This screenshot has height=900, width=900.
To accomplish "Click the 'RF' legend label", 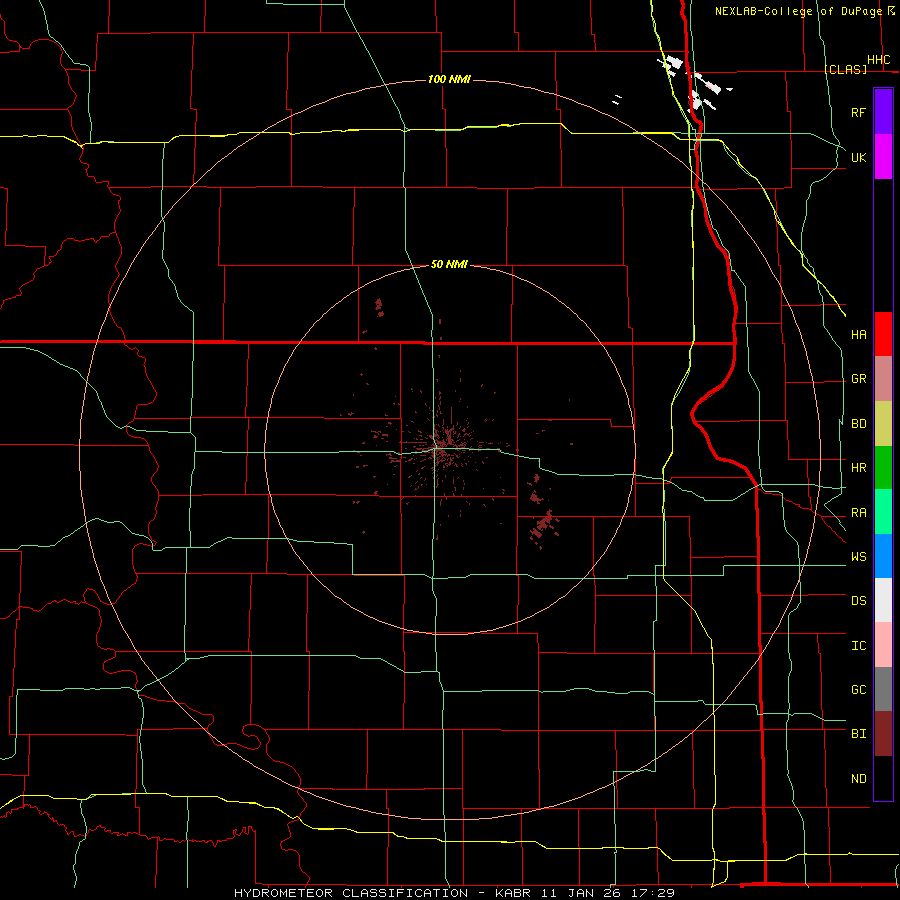I will point(858,112).
